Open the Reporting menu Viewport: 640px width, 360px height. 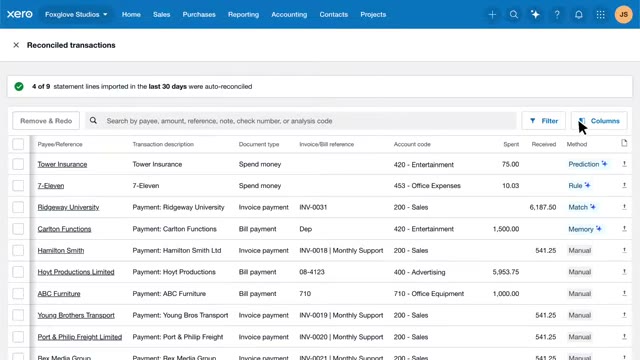[243, 14]
